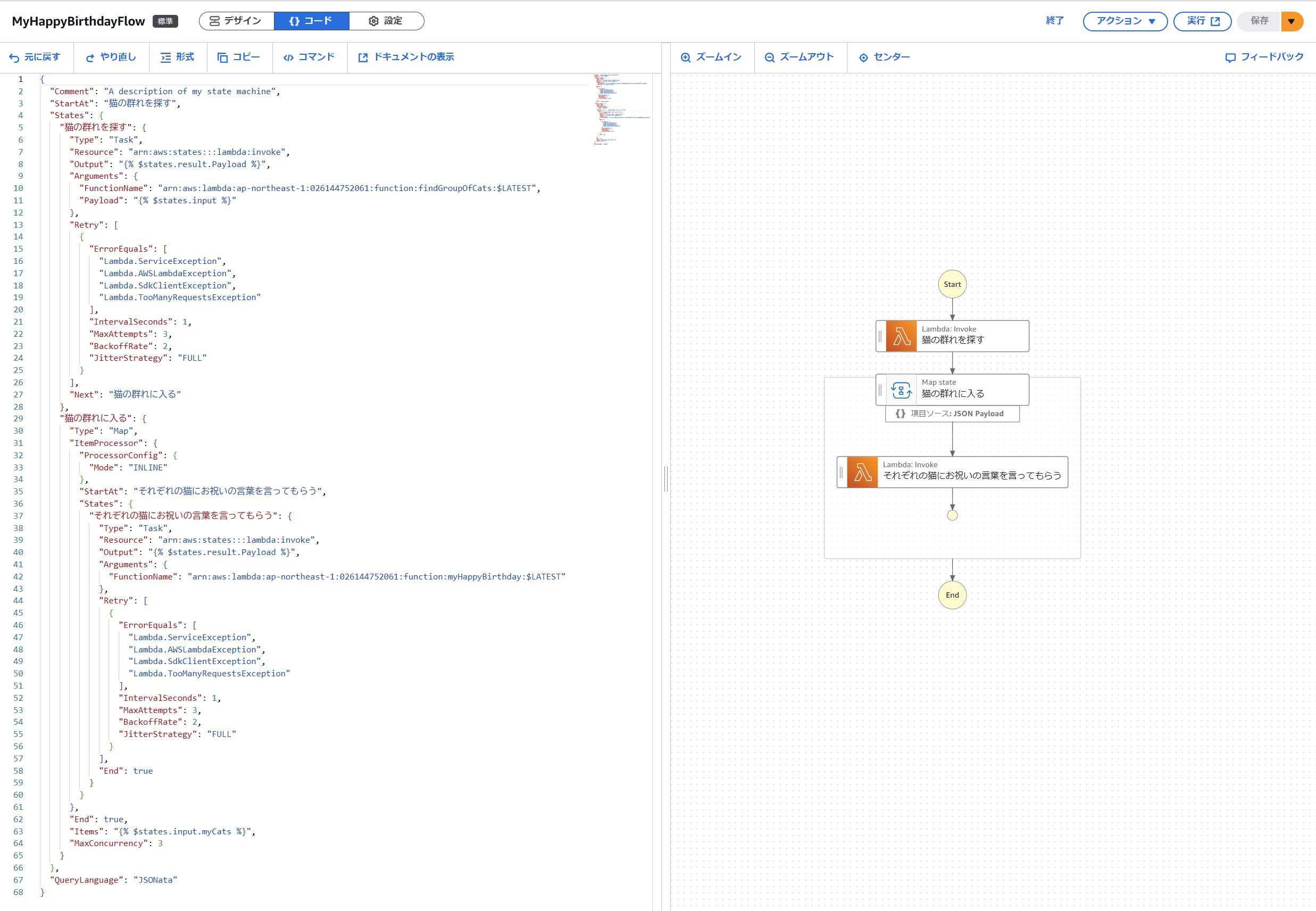Click Map state icon on 猫の群れに入る
Image resolution: width=1316 pixels, height=911 pixels.
tap(901, 390)
